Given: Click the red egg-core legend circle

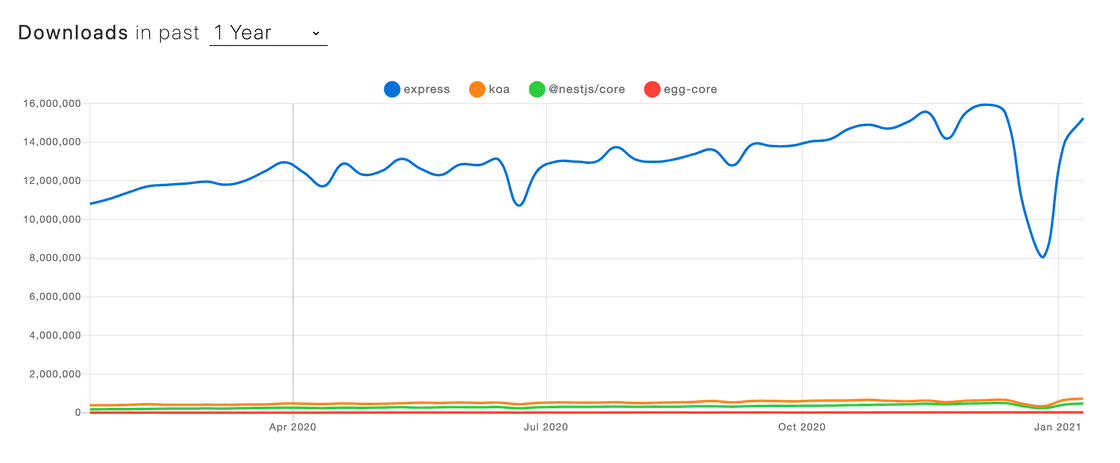Looking at the screenshot, I should coord(652,89).
